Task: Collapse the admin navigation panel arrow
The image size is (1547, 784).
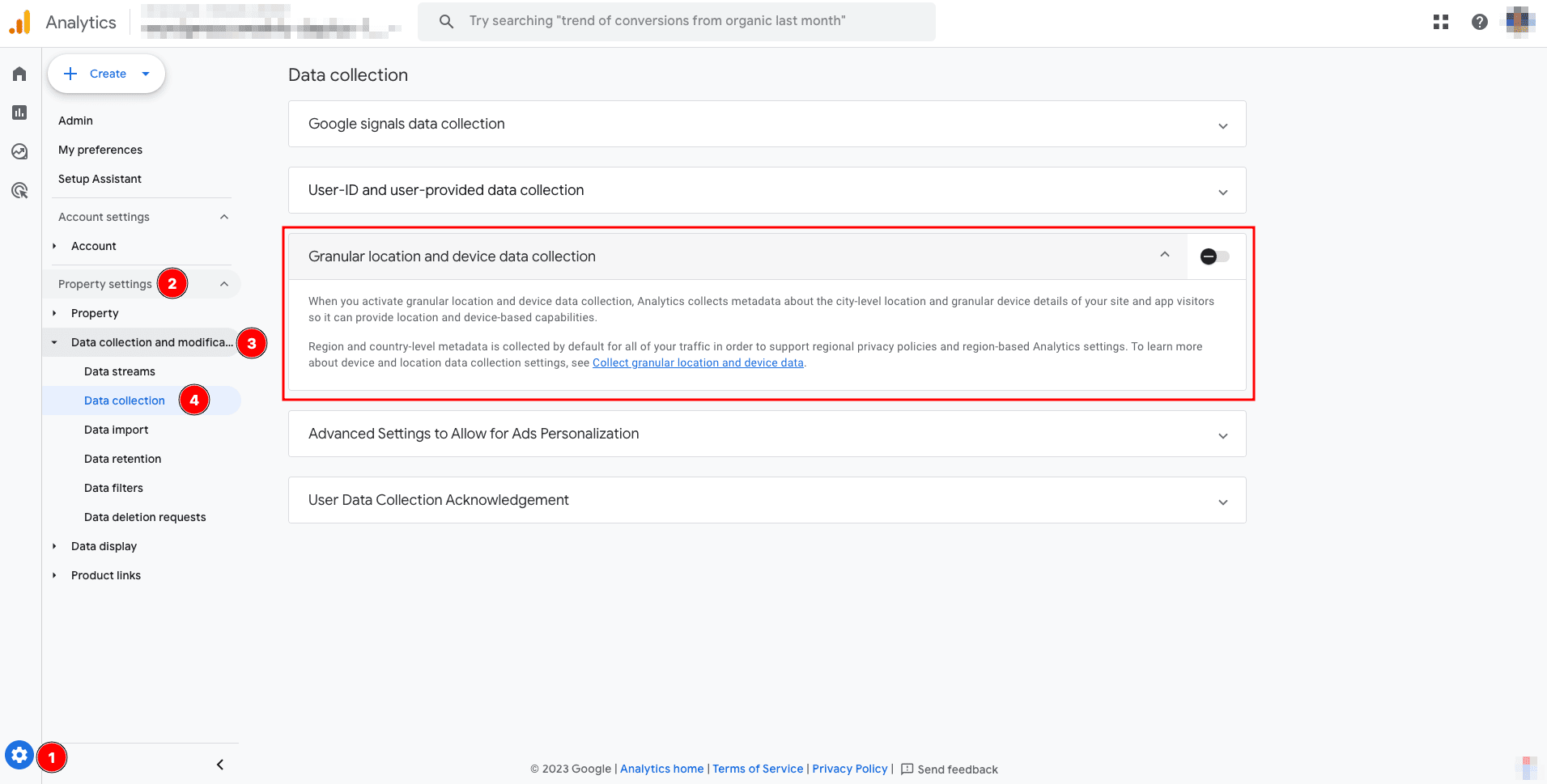Action: (x=220, y=765)
